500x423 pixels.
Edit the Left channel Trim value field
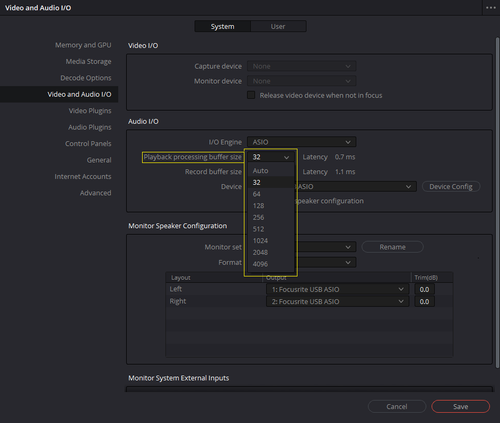424,289
